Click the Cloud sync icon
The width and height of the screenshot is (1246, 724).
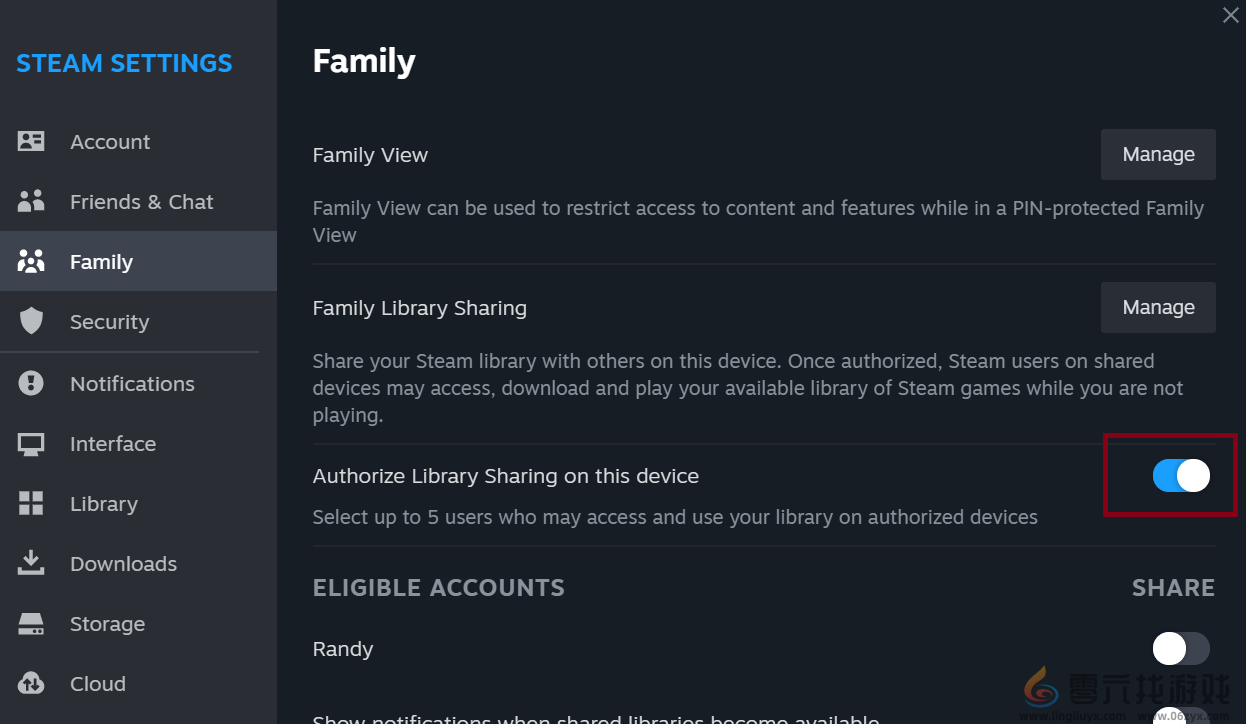[x=31, y=683]
